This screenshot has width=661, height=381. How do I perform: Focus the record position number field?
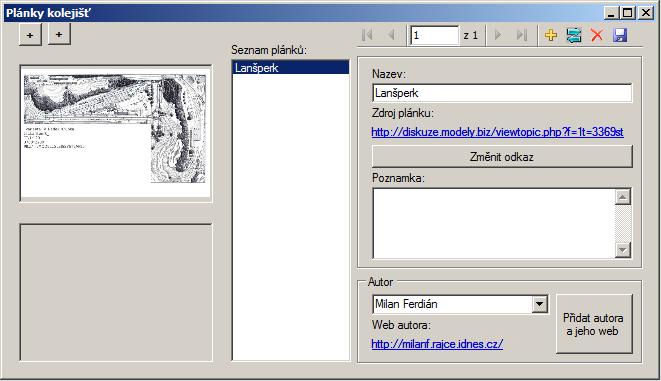click(x=434, y=35)
